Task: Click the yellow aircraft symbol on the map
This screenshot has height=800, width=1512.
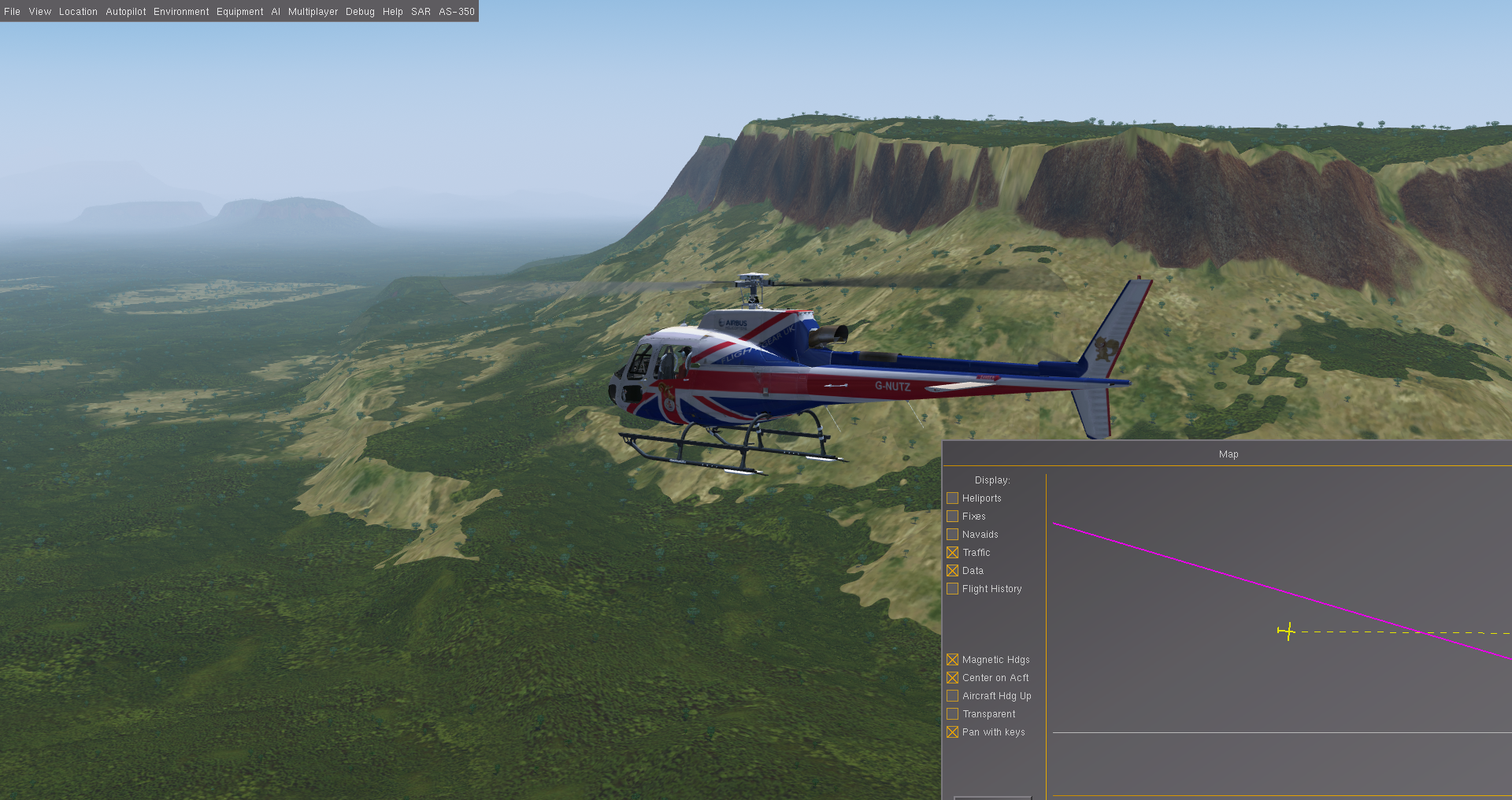Action: coord(1288,631)
